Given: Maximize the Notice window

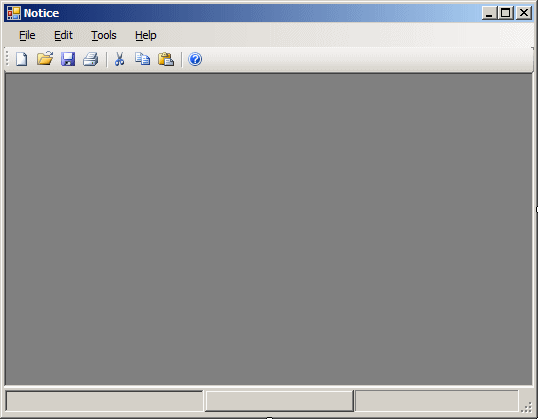Looking at the screenshot, I should pyautogui.click(x=506, y=13).
